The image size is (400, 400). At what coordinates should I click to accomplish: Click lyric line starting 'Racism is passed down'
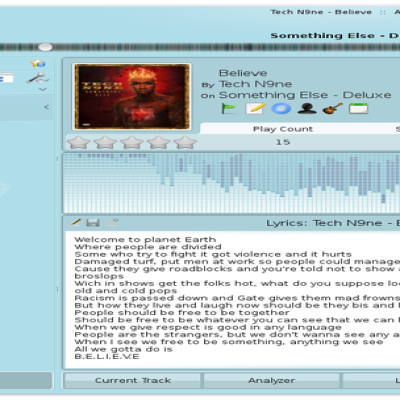pos(237,298)
